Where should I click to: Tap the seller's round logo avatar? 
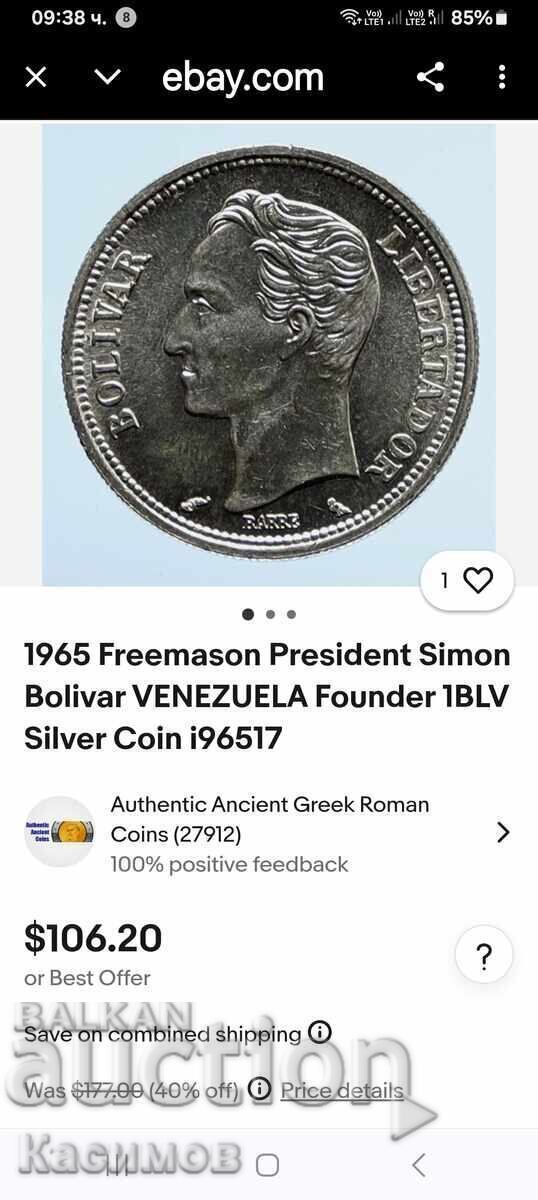point(59,831)
